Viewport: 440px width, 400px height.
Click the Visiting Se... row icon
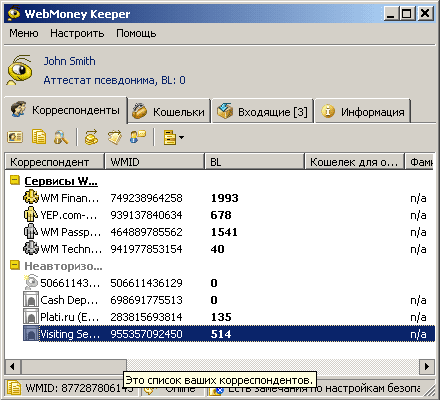tap(31, 333)
